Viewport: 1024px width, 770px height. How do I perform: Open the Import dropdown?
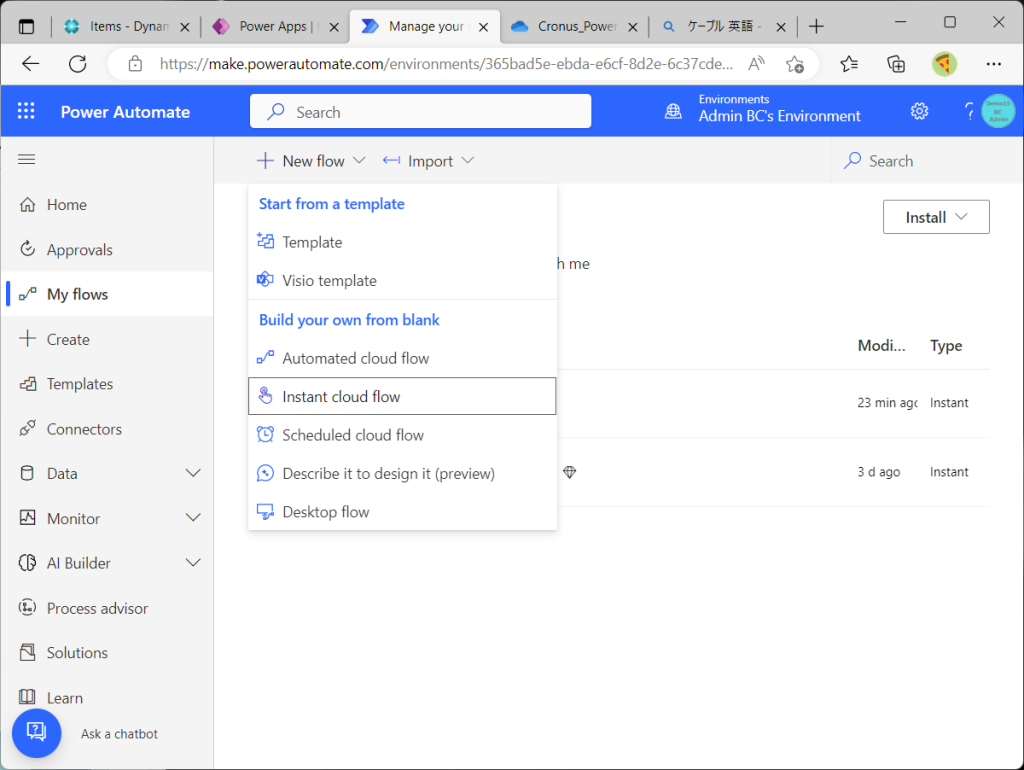click(428, 161)
